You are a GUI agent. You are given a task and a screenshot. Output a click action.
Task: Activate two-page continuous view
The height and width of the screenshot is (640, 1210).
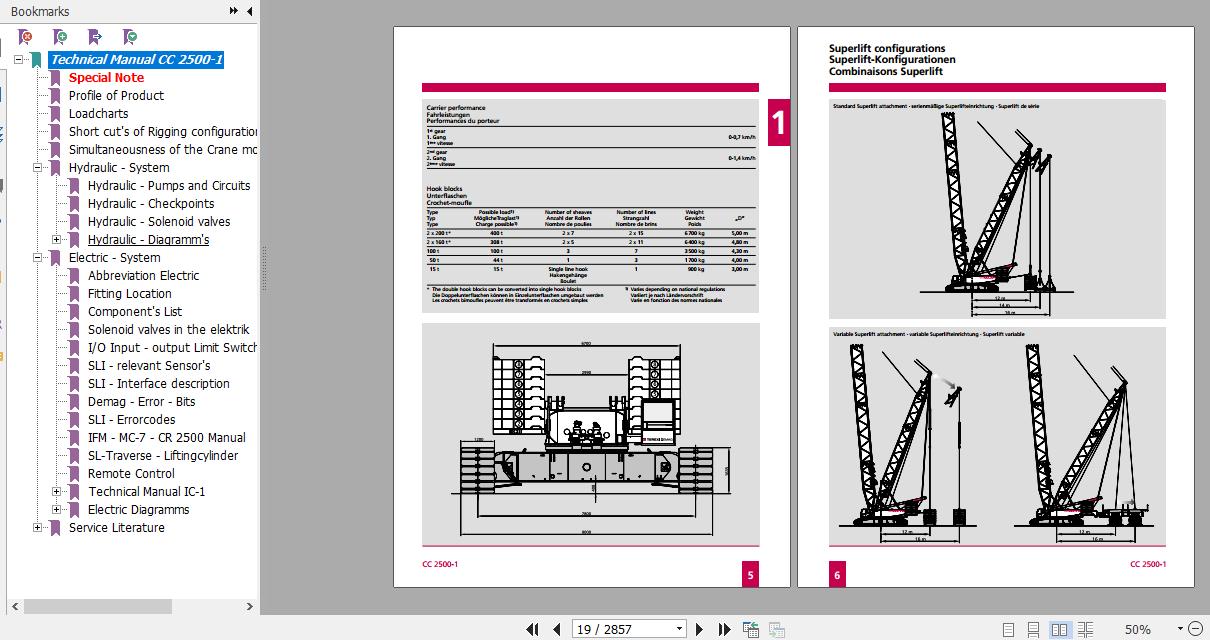(x=1084, y=629)
